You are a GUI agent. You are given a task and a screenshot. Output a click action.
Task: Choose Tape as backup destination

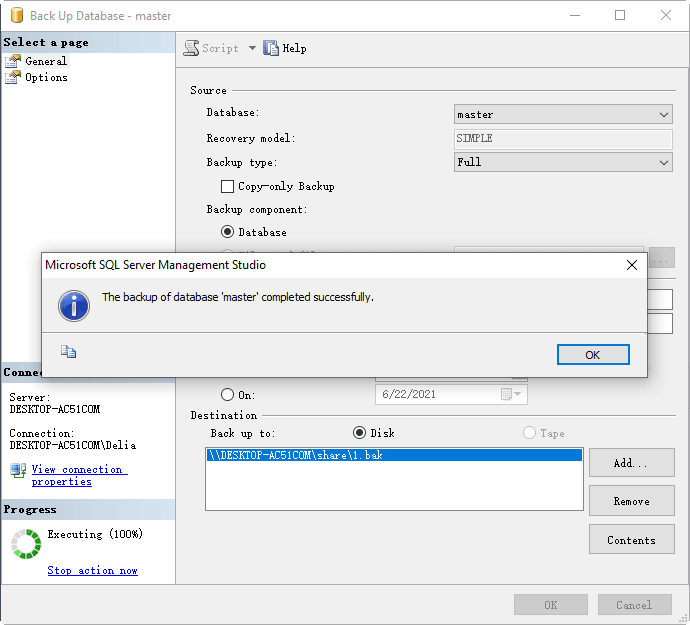(529, 433)
